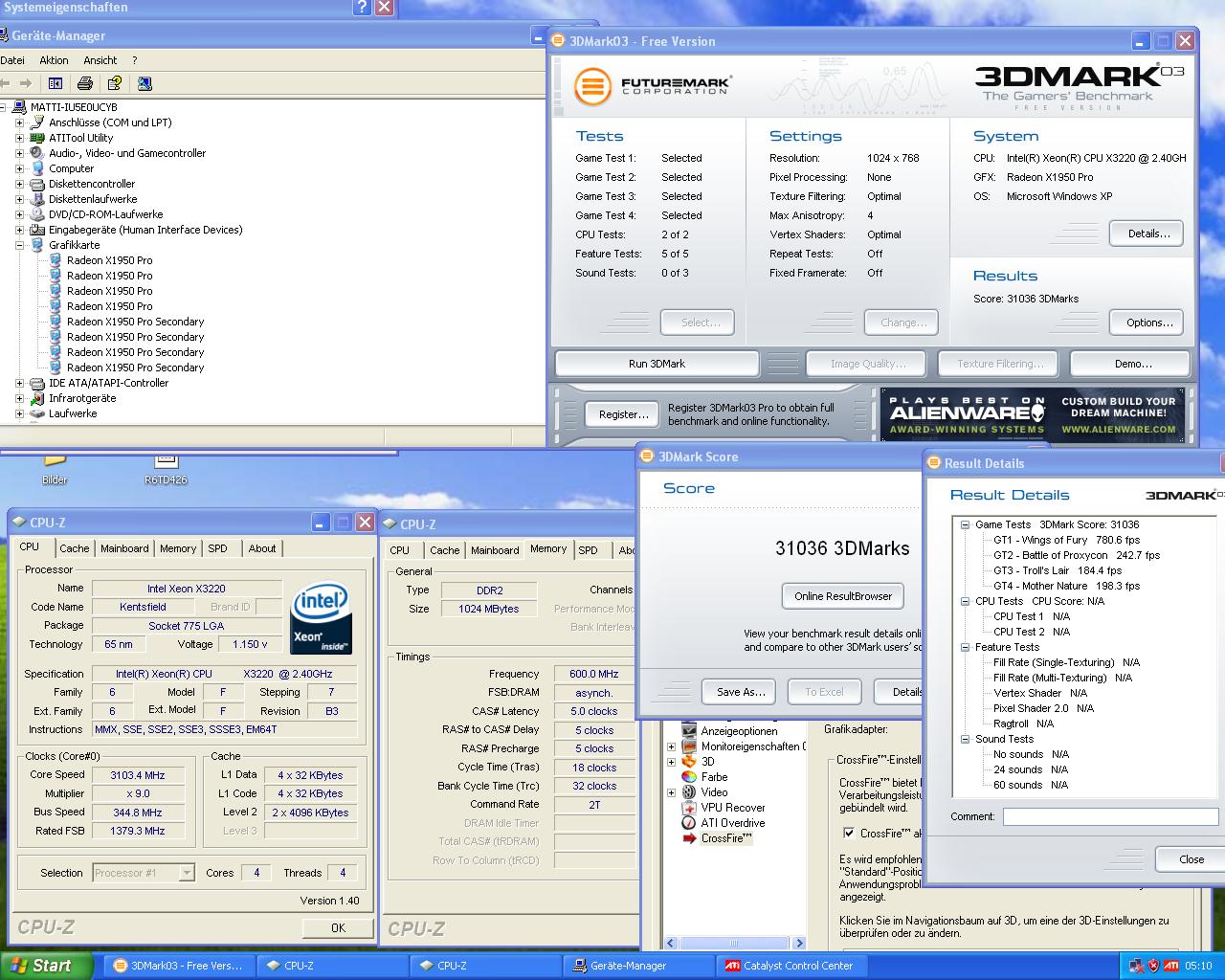Click the Details... button under System

[1148, 234]
